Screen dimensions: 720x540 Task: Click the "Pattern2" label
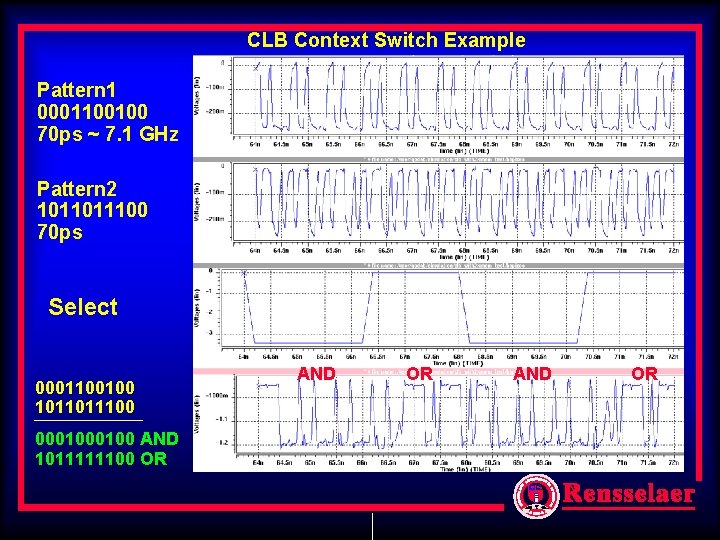(77, 189)
